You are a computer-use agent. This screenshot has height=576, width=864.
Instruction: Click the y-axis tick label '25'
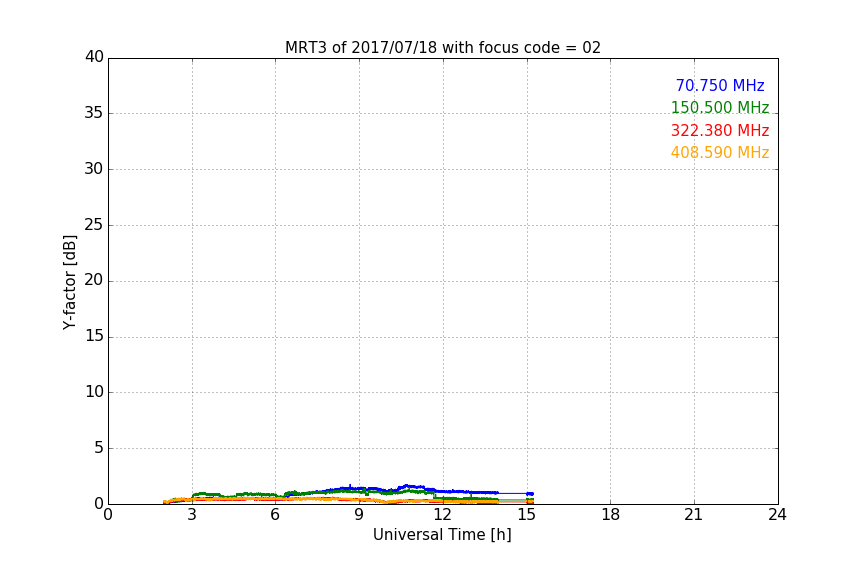(x=94, y=224)
